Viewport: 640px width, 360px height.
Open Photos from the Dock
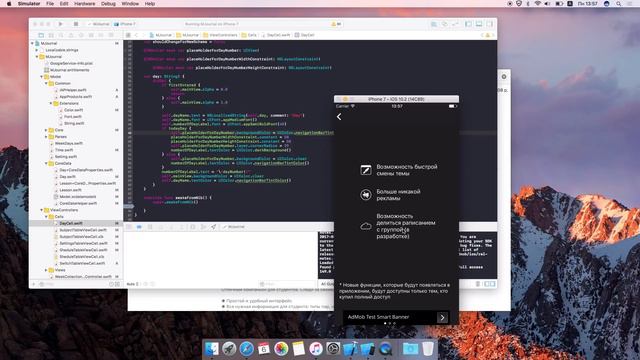pos(281,349)
